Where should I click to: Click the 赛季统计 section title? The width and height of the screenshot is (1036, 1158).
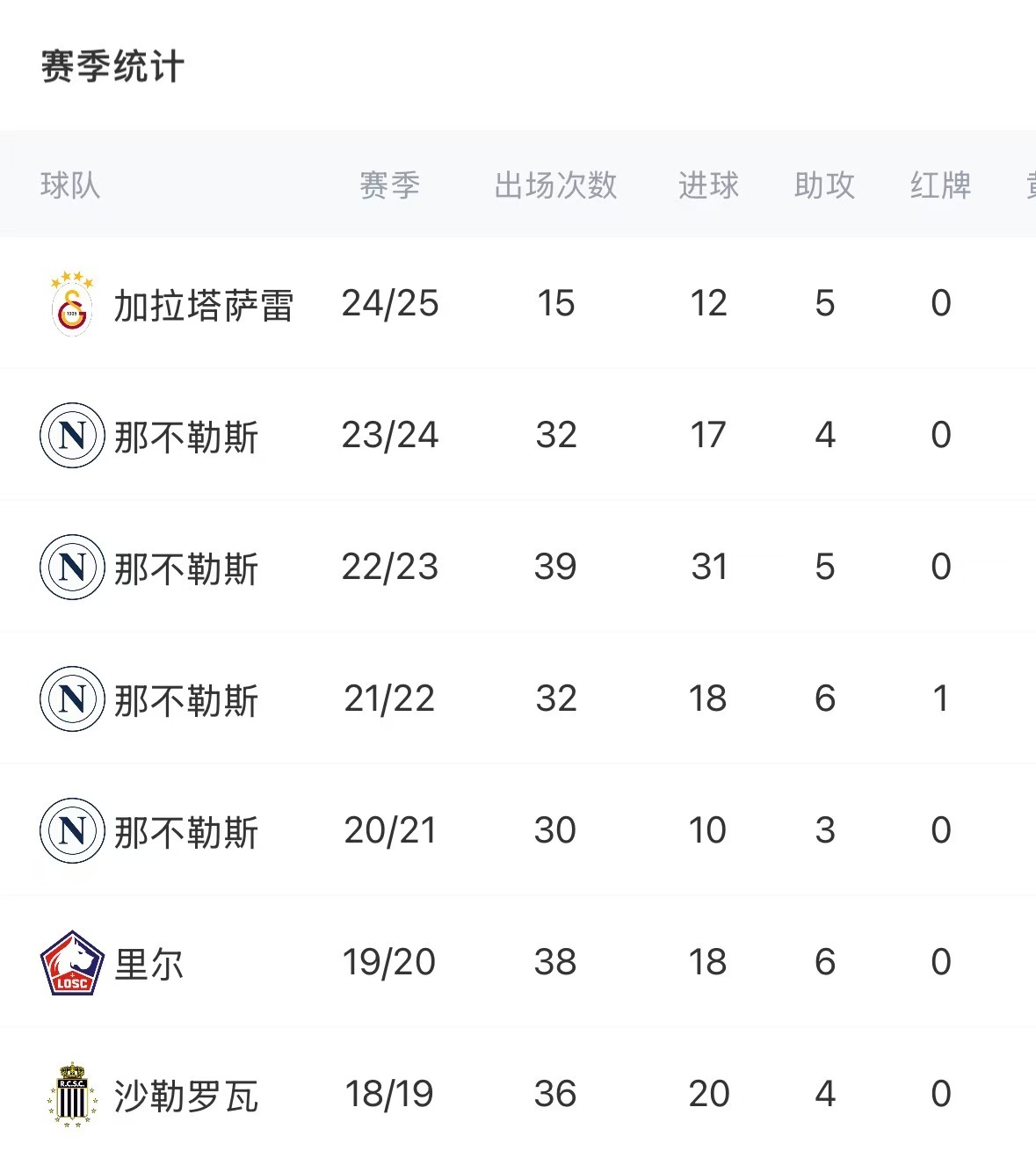click(x=112, y=67)
